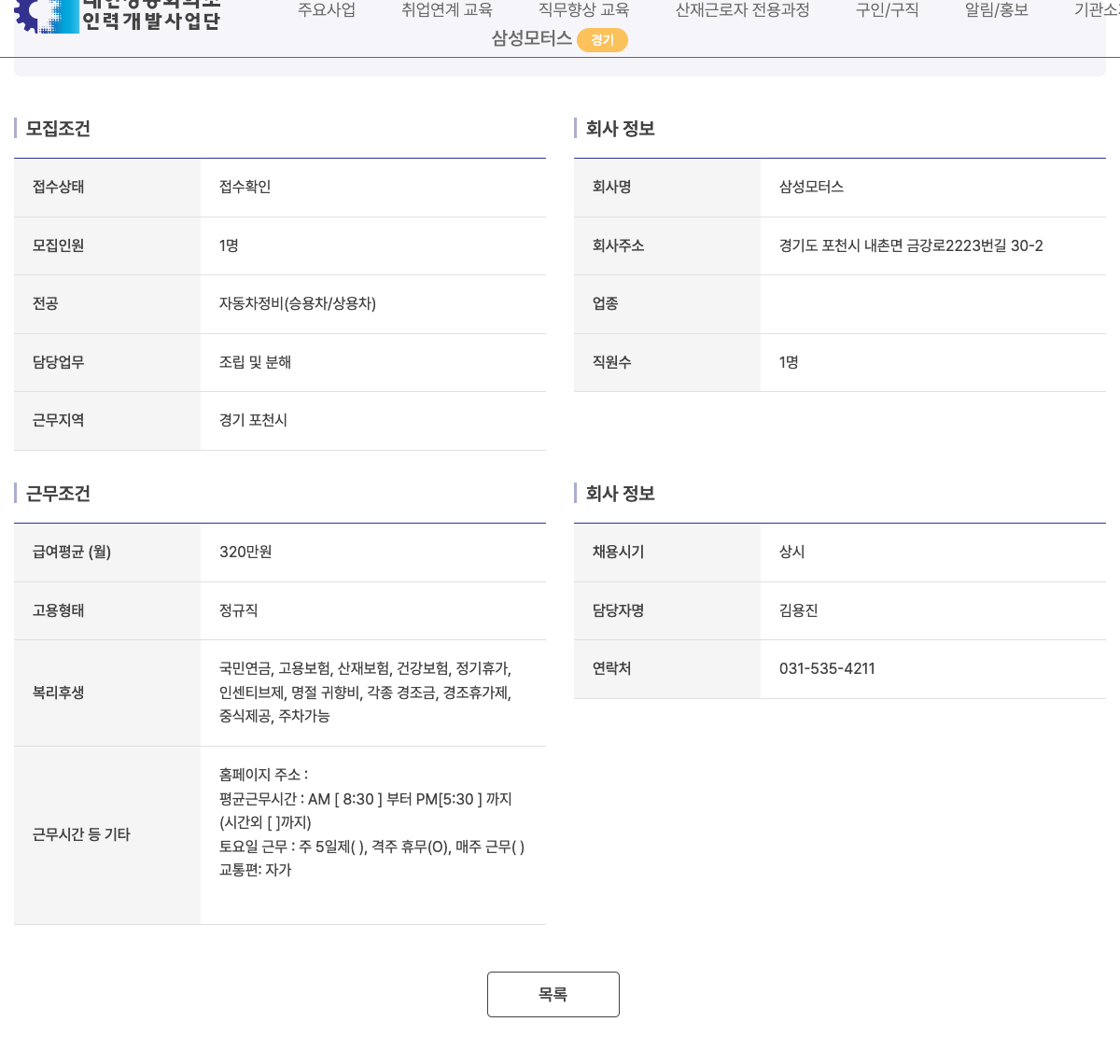The height and width of the screenshot is (1064, 1120).
Task: Click the 경기 region badge
Action: [603, 40]
